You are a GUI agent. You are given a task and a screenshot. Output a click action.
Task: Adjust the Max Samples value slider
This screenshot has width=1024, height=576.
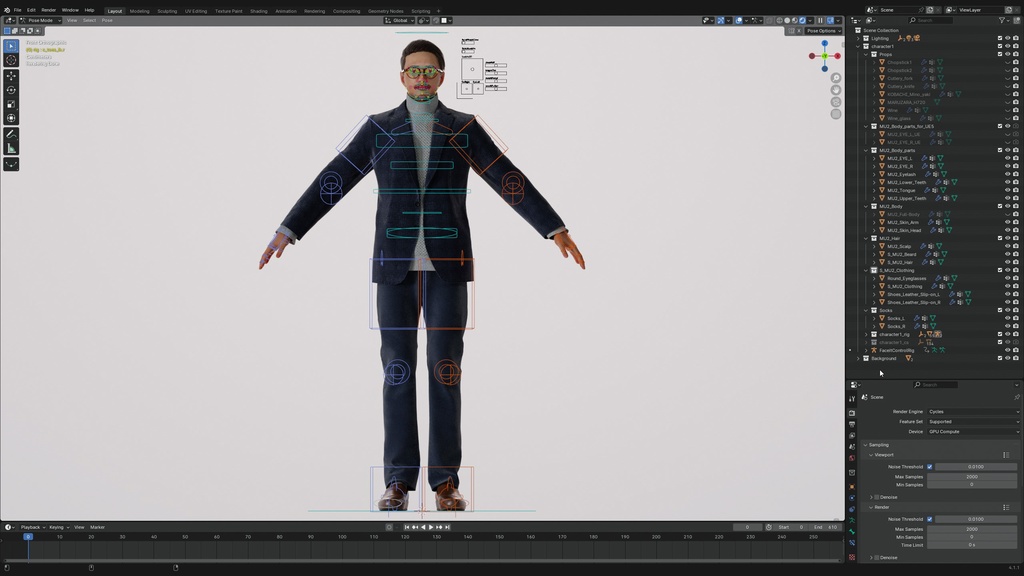(972, 477)
